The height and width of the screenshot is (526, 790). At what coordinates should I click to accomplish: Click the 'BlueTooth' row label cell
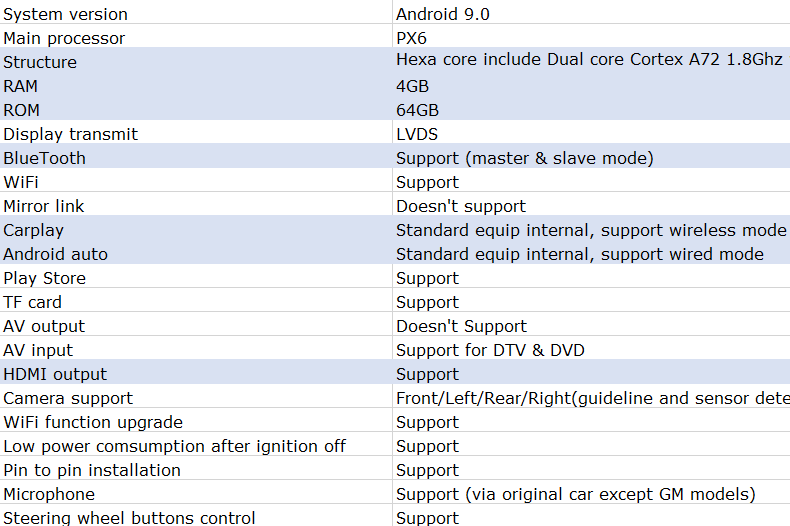pos(45,158)
